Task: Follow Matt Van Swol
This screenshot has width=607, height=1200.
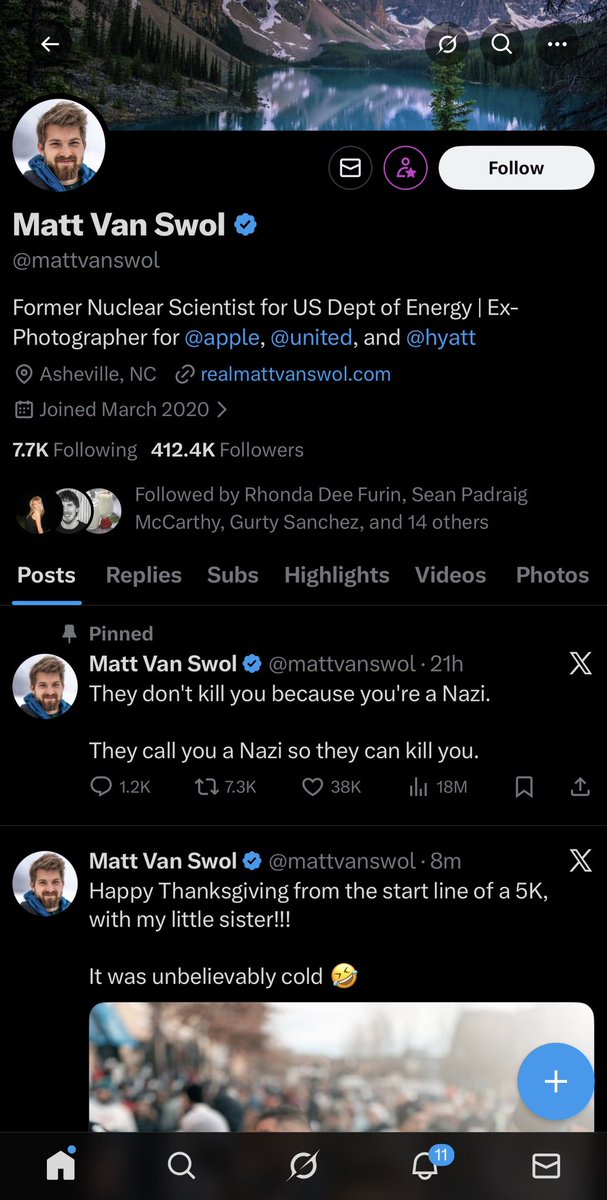Action: pos(516,168)
